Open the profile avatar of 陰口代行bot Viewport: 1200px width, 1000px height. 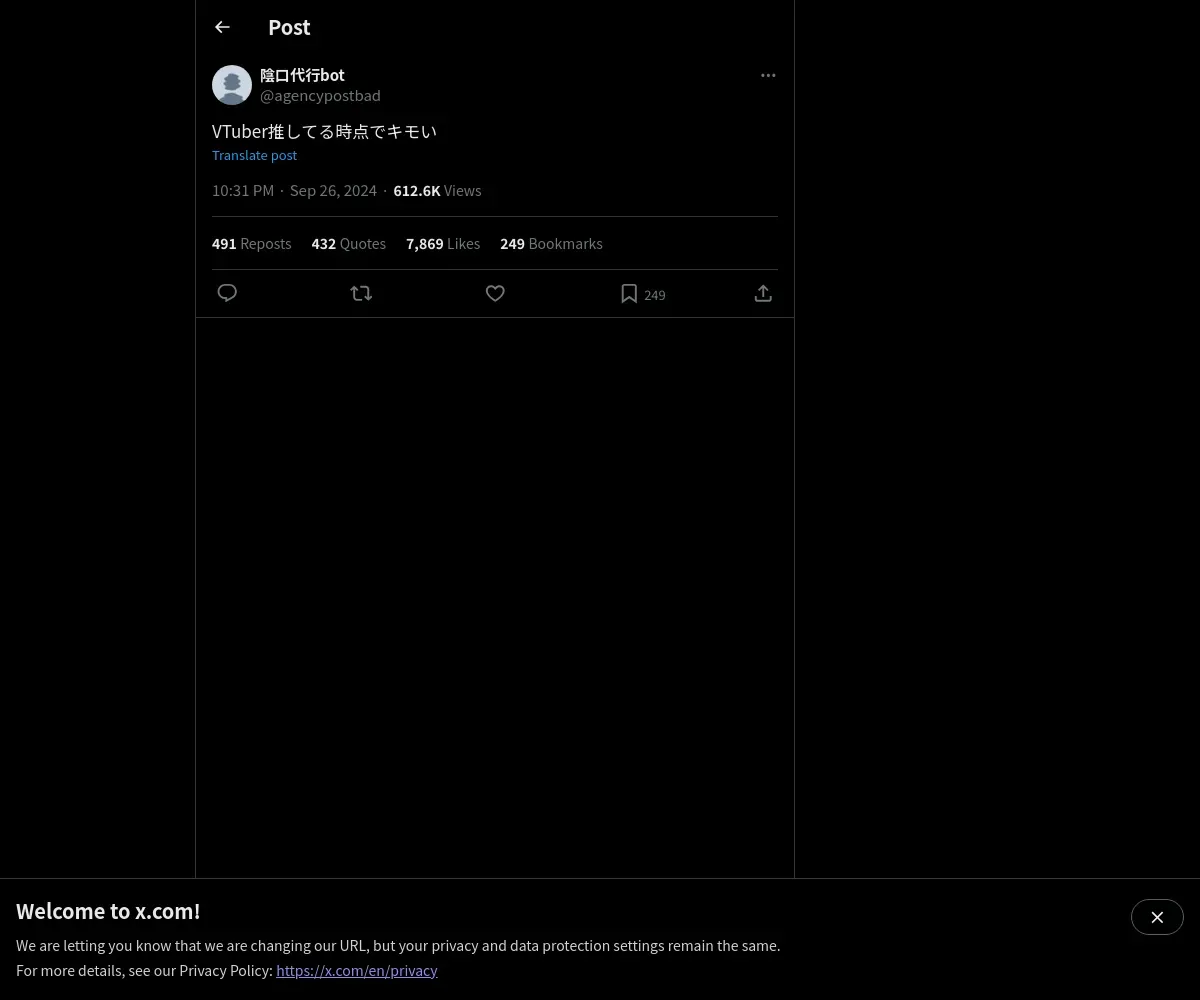coord(232,85)
